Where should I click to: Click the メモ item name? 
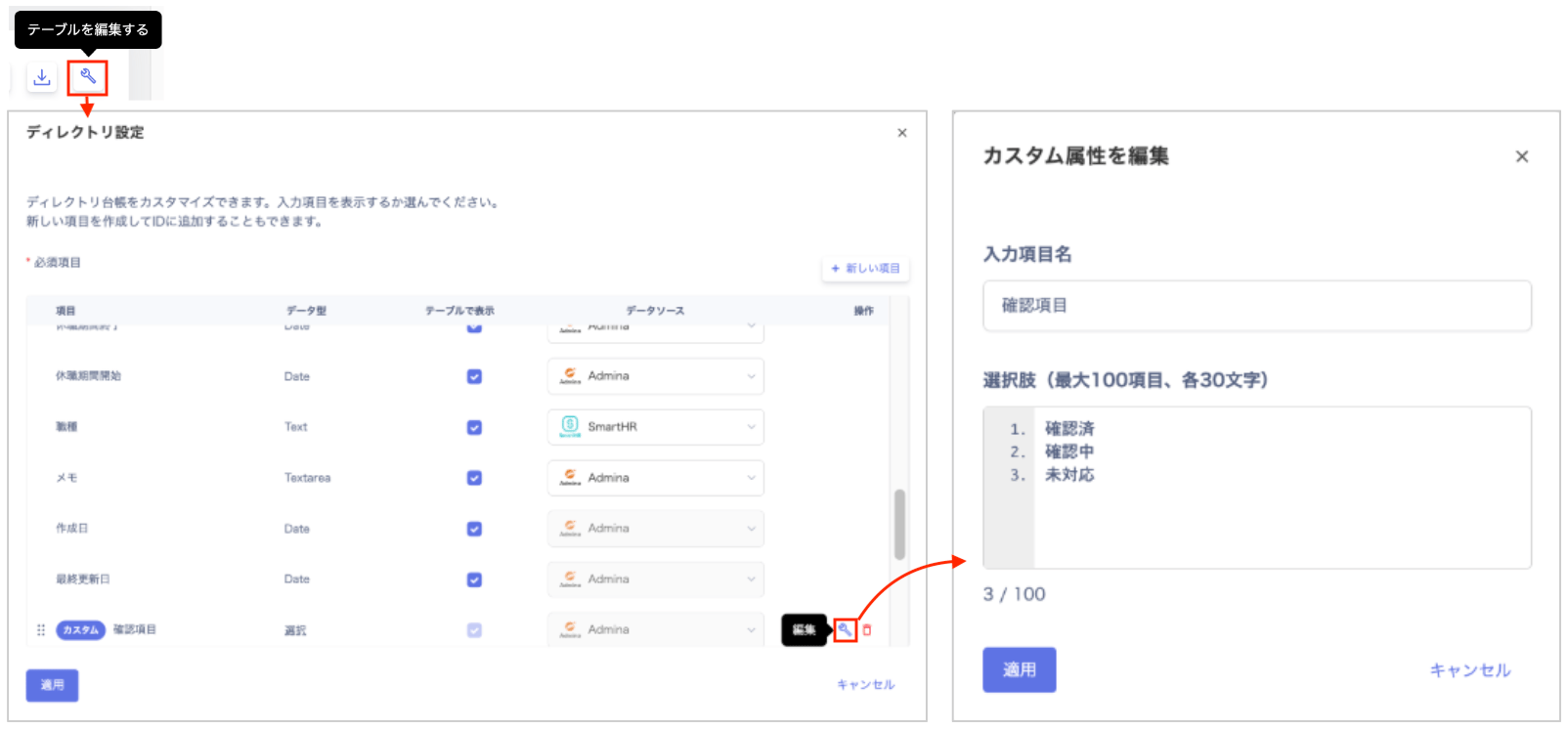[x=66, y=478]
